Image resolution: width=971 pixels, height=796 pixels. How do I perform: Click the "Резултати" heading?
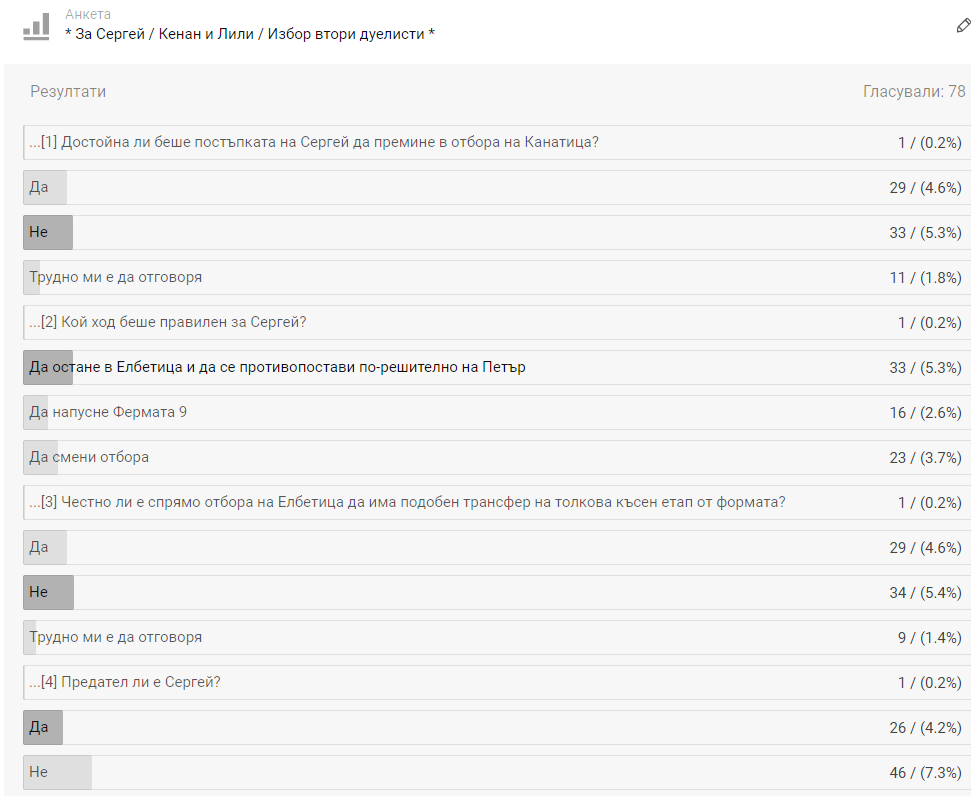click(x=68, y=92)
